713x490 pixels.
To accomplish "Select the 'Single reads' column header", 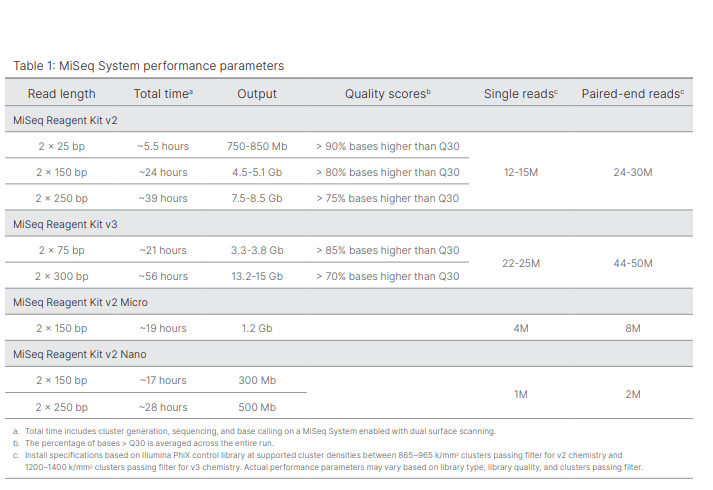I will (521, 94).
